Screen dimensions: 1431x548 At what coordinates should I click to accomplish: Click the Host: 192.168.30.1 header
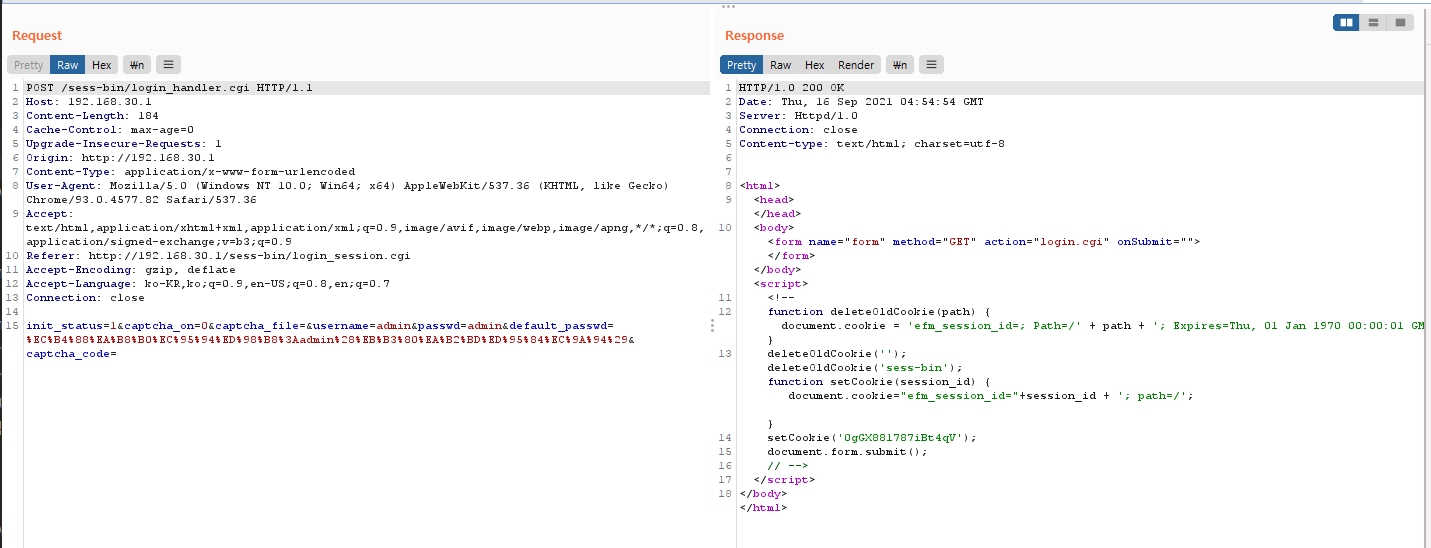(89, 102)
